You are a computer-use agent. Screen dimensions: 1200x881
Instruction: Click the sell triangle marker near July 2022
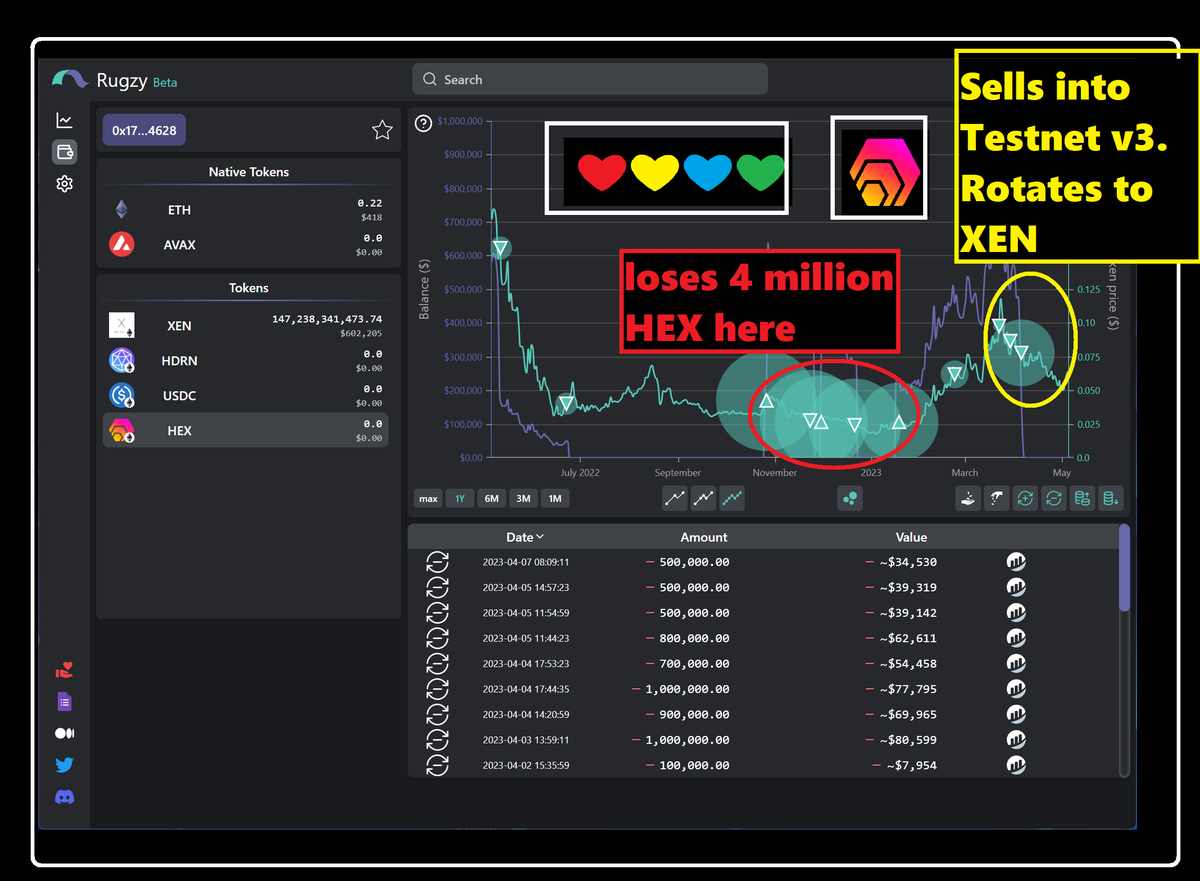coord(566,404)
